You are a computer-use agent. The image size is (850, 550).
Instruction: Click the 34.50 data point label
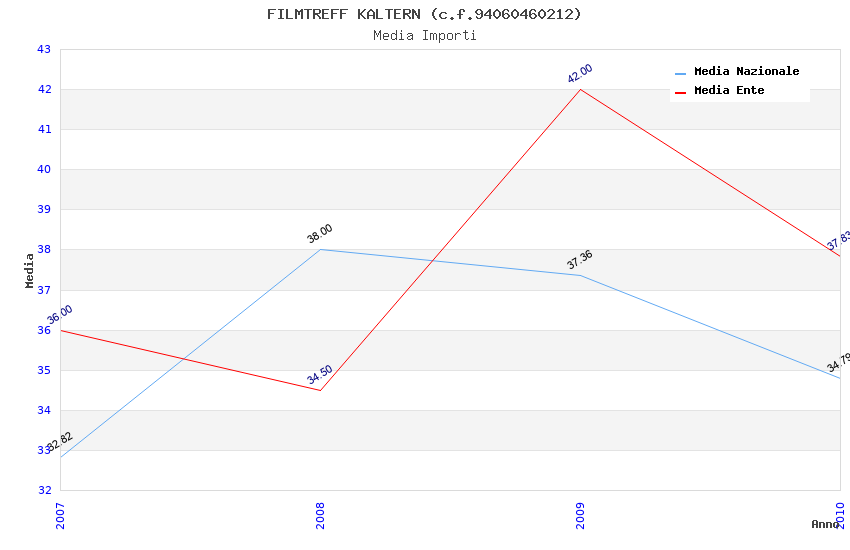(x=320, y=375)
